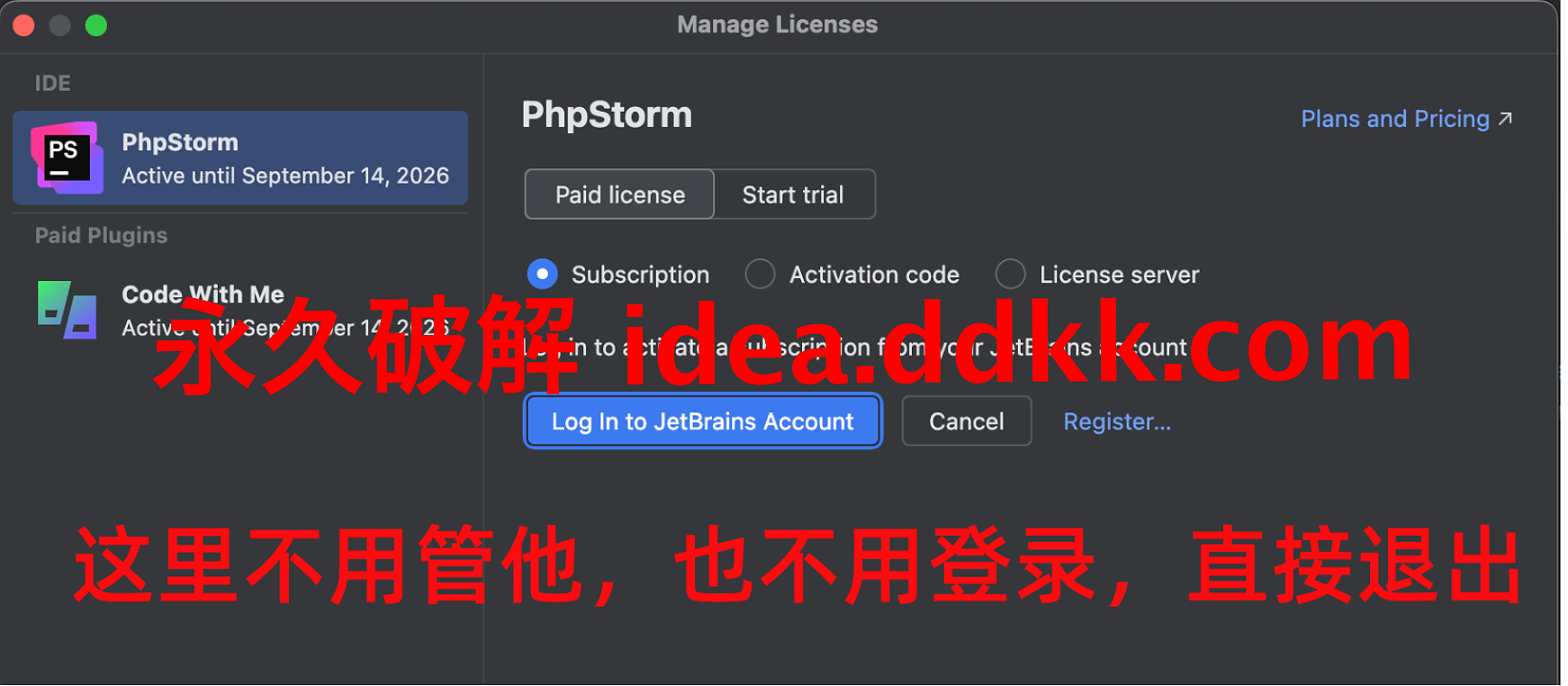Switch to the Paid license tab

[x=620, y=194]
